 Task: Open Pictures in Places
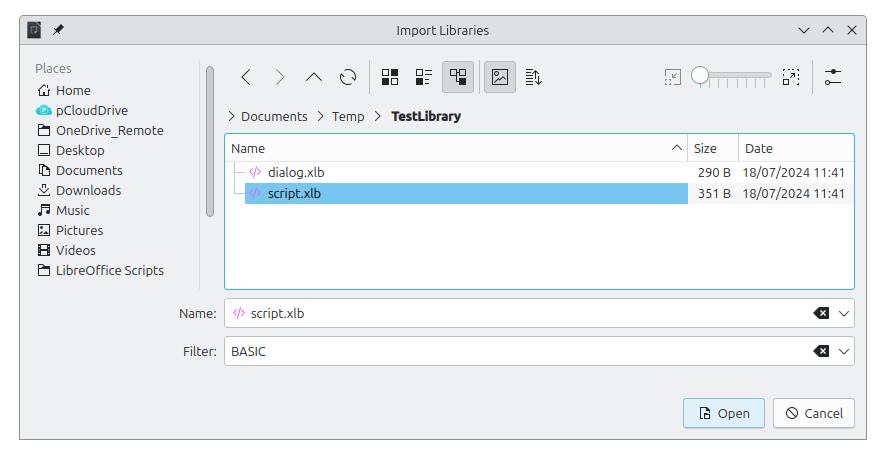tap(70, 230)
